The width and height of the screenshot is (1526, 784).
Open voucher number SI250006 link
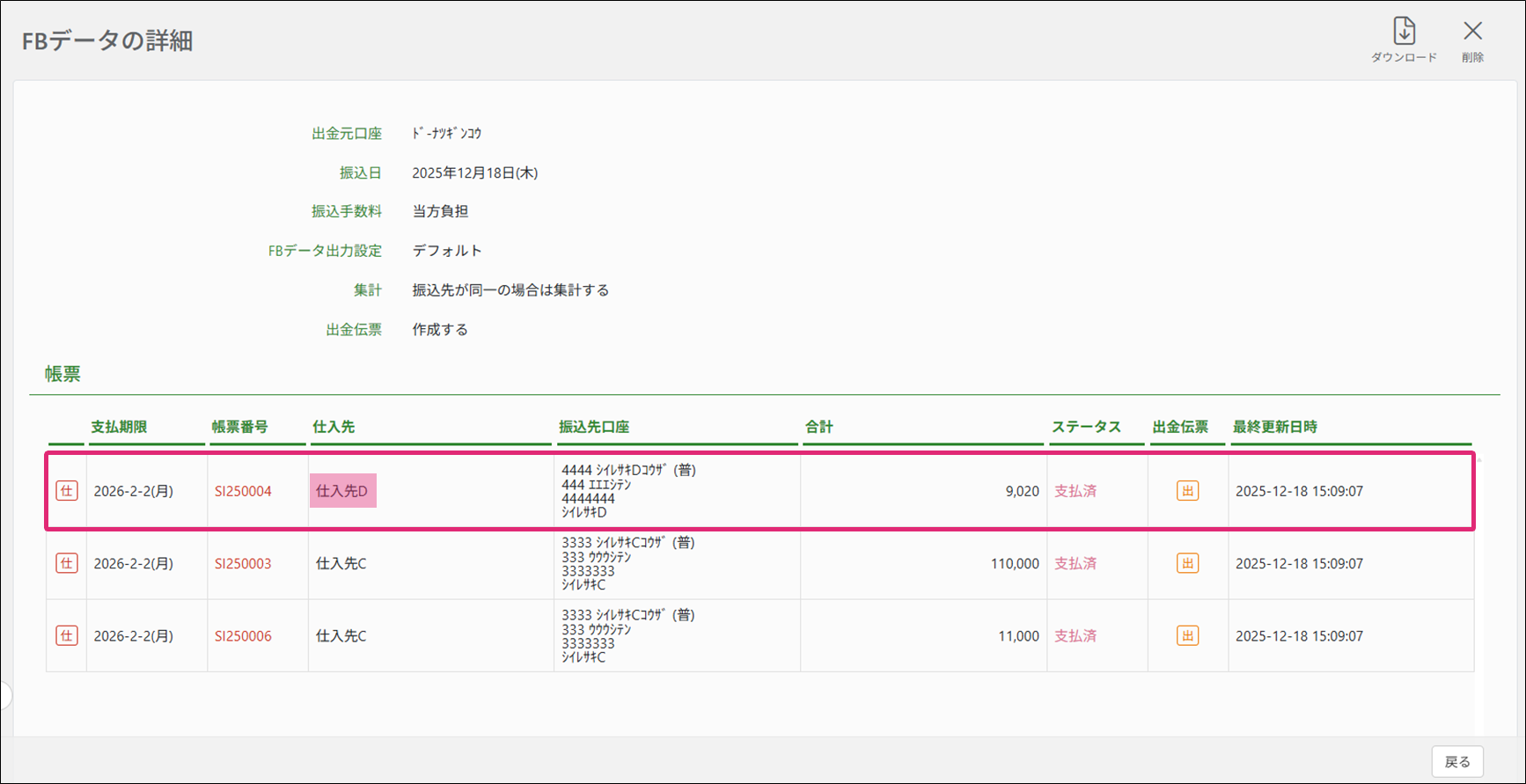pos(243,635)
